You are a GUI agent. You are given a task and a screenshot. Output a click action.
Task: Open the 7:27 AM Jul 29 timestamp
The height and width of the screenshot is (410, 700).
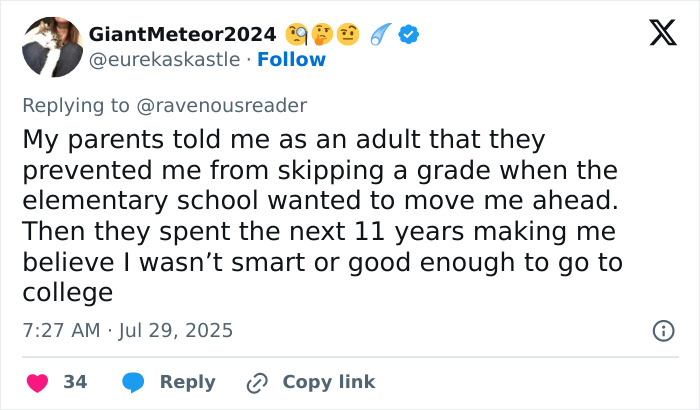click(126, 330)
